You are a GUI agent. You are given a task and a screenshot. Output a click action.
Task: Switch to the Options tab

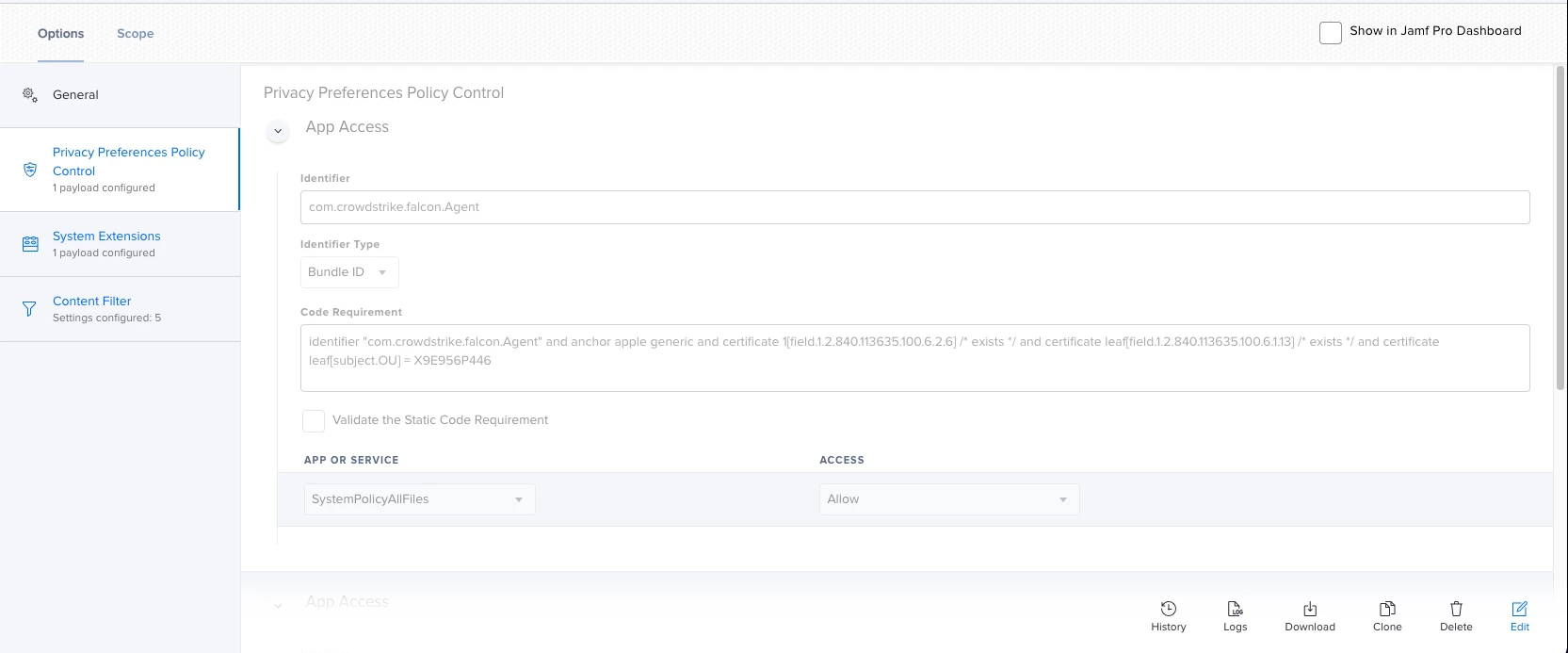pos(61,33)
